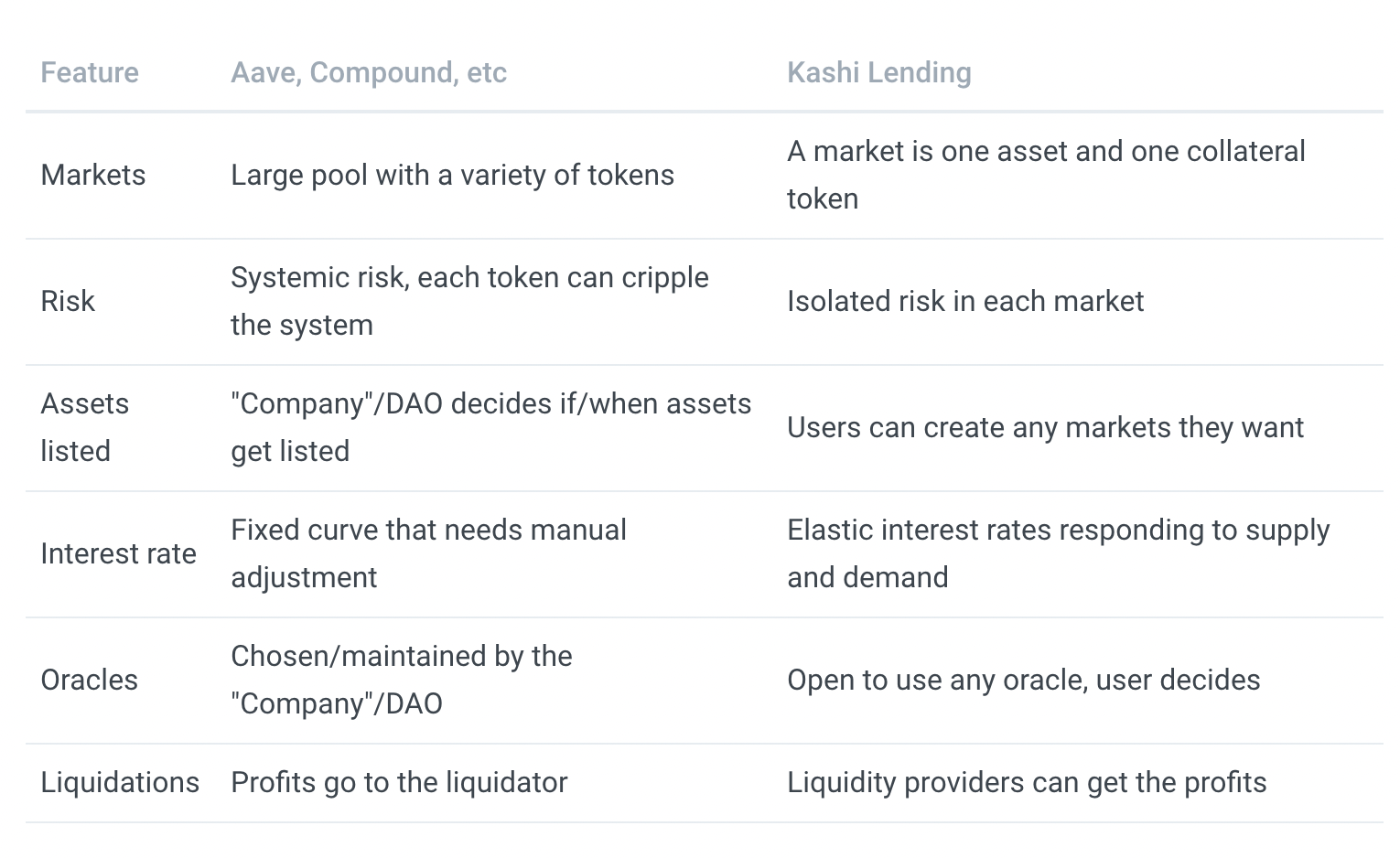Screen dimensions: 1400x858
Task: Select the Interest rate row label
Action: point(118,553)
